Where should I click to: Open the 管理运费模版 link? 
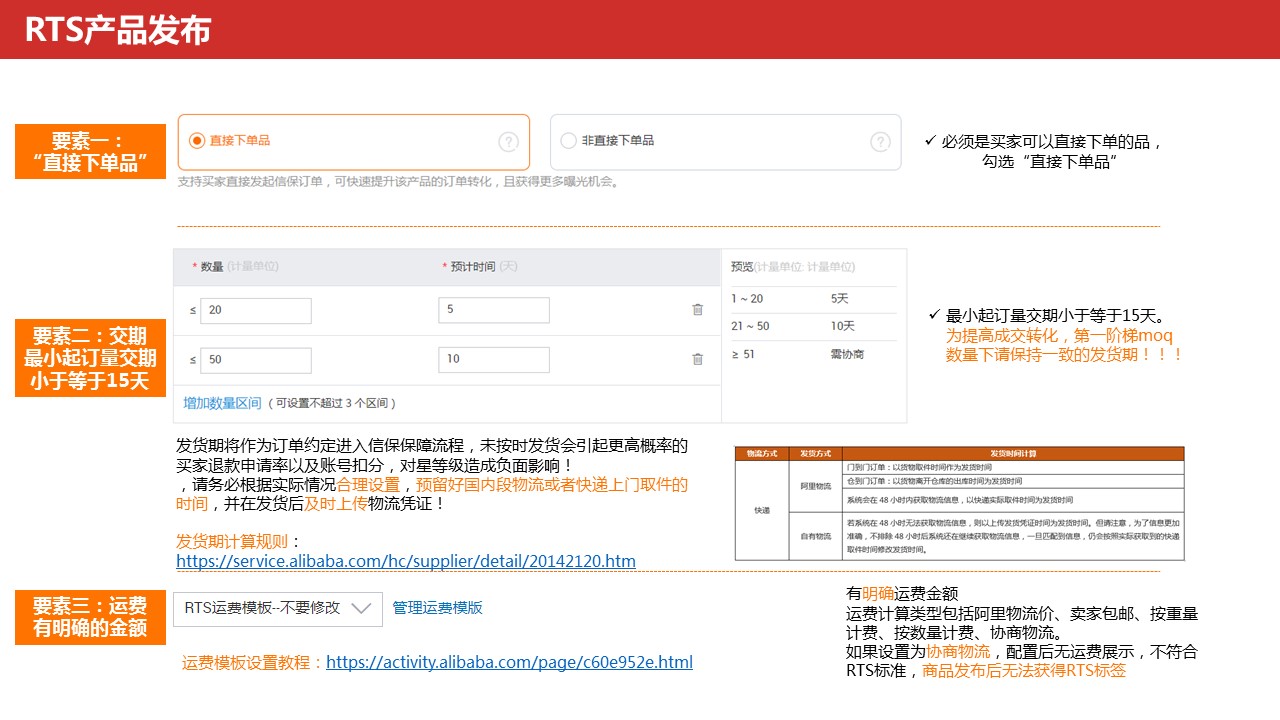(436, 609)
